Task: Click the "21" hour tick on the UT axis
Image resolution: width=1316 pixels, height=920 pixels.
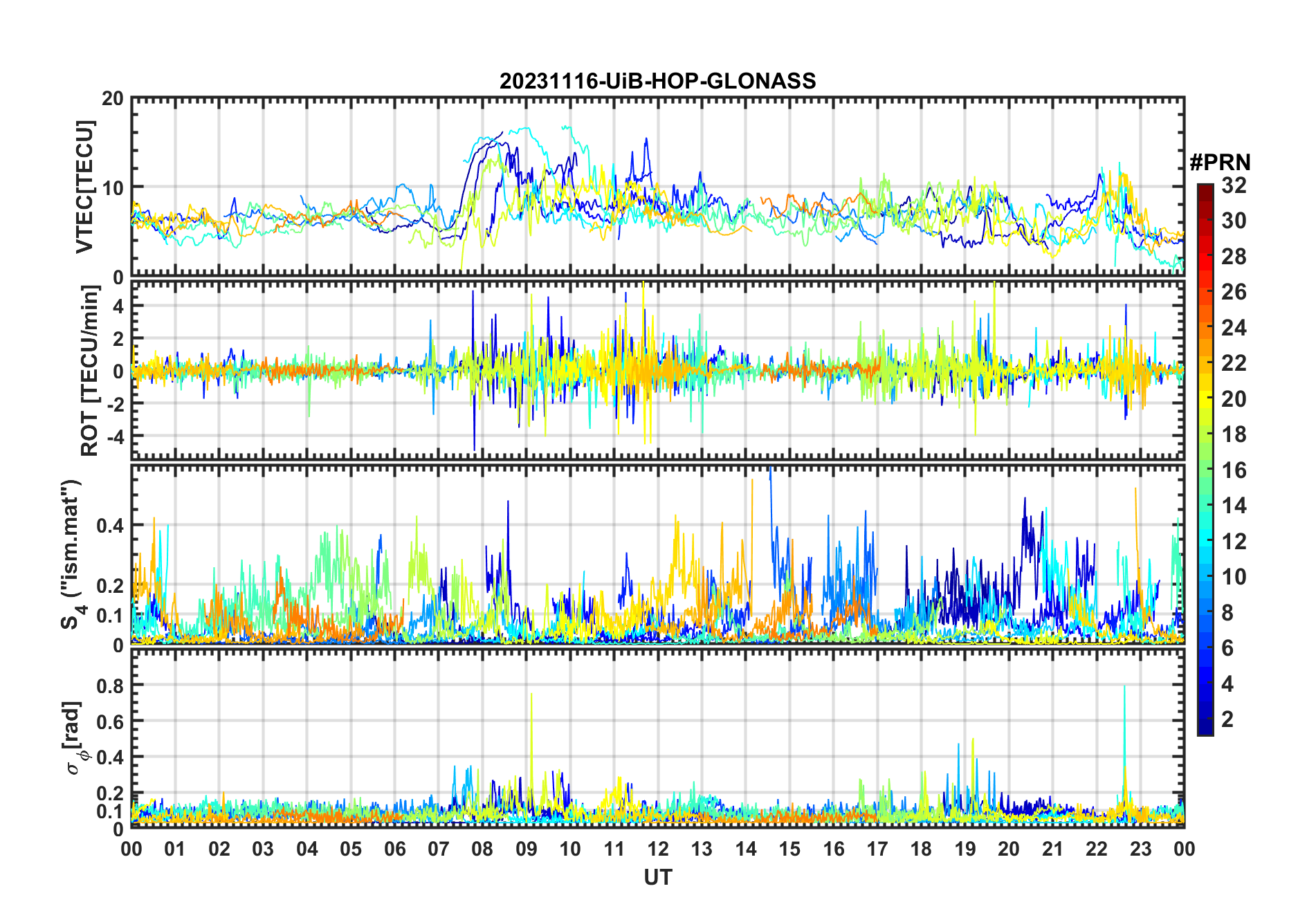Action: pyautogui.click(x=1052, y=849)
